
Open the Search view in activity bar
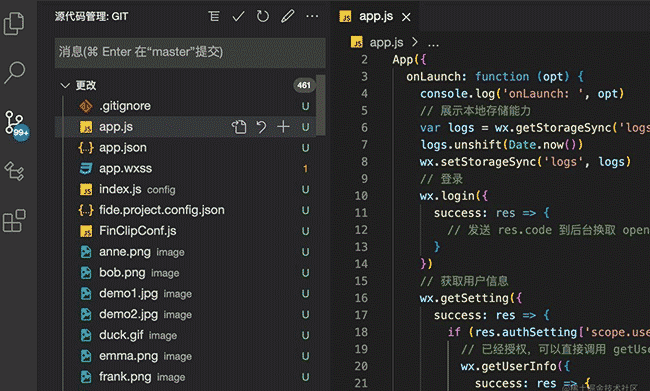14,73
